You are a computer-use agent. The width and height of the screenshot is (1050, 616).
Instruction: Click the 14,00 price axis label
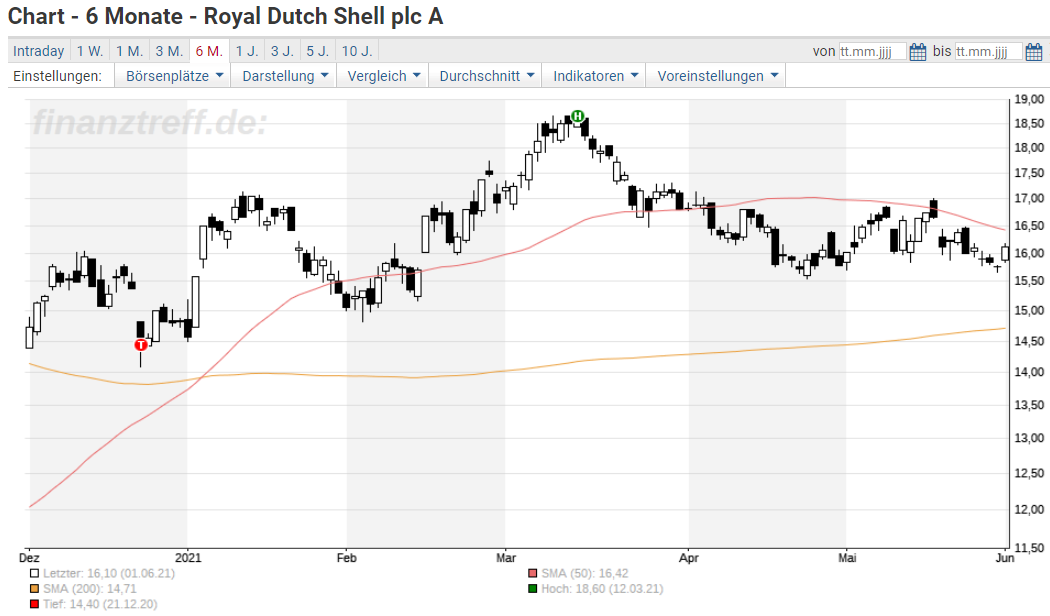(x=1029, y=372)
